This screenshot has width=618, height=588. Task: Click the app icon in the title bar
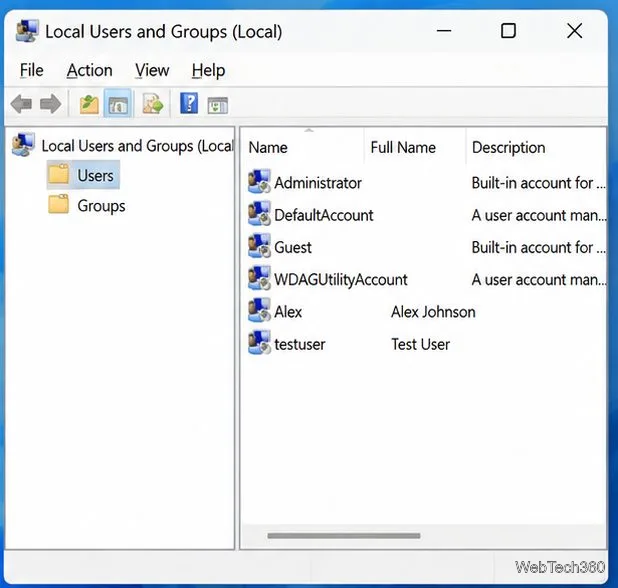[27, 31]
